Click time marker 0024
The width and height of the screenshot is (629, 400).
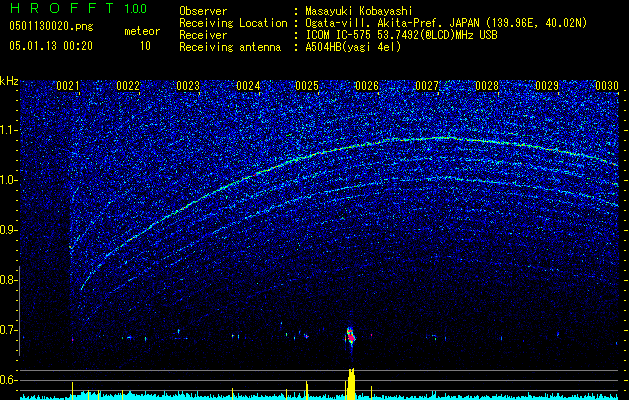coord(248,86)
